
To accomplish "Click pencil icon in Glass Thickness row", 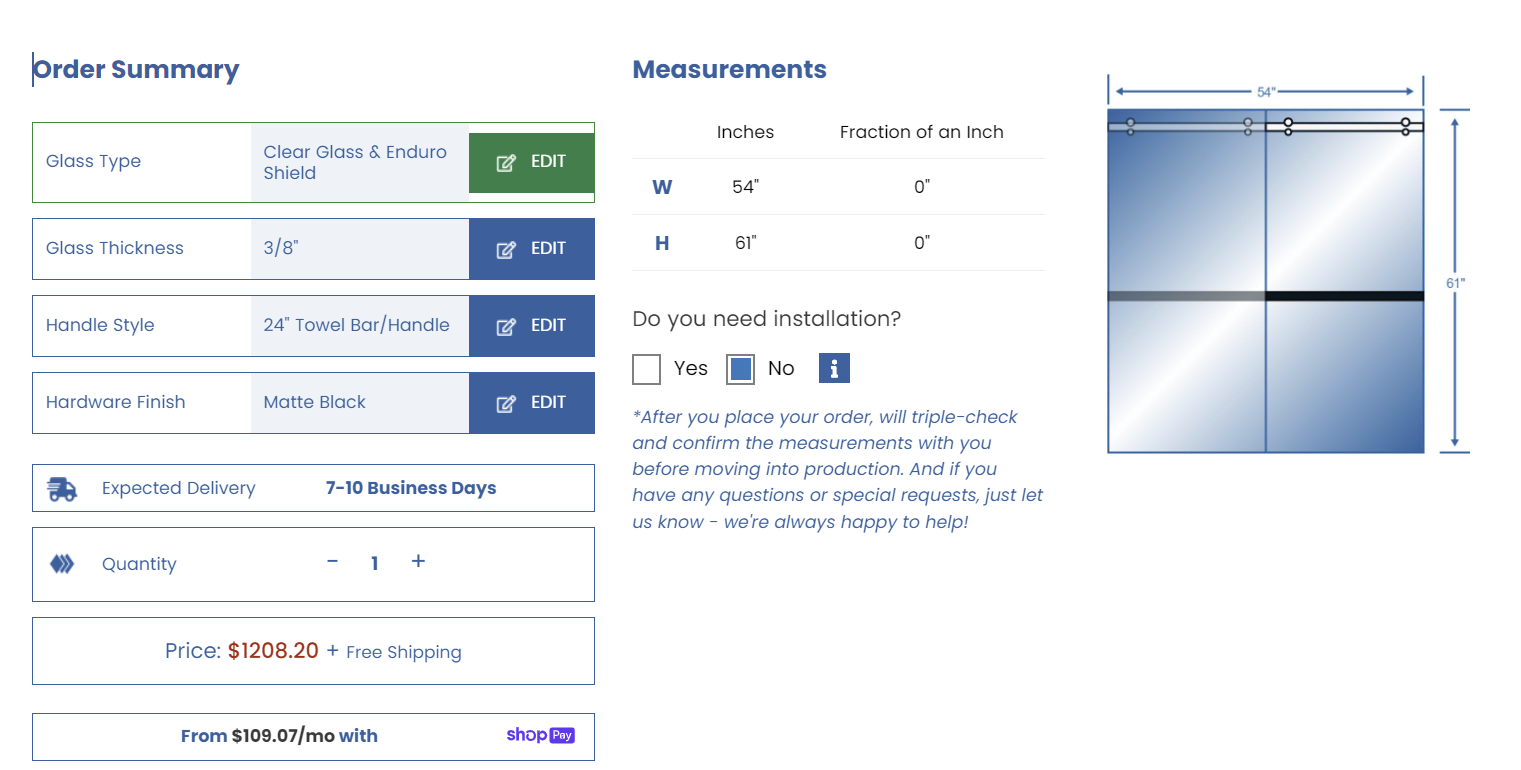I will (x=506, y=249).
